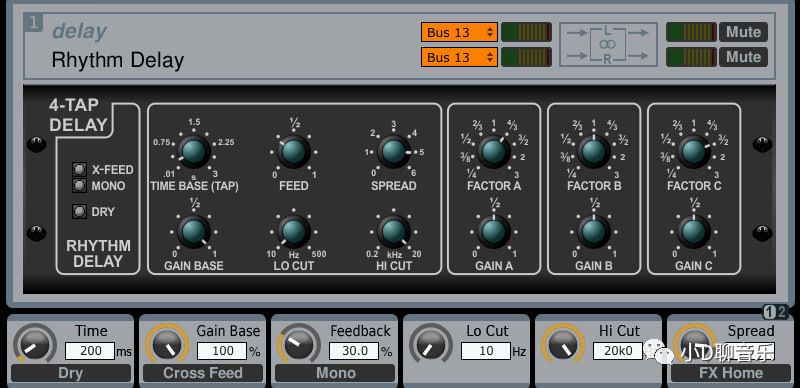Click the HI CUT knob on rack
This screenshot has height=388, width=800.
click(393, 231)
